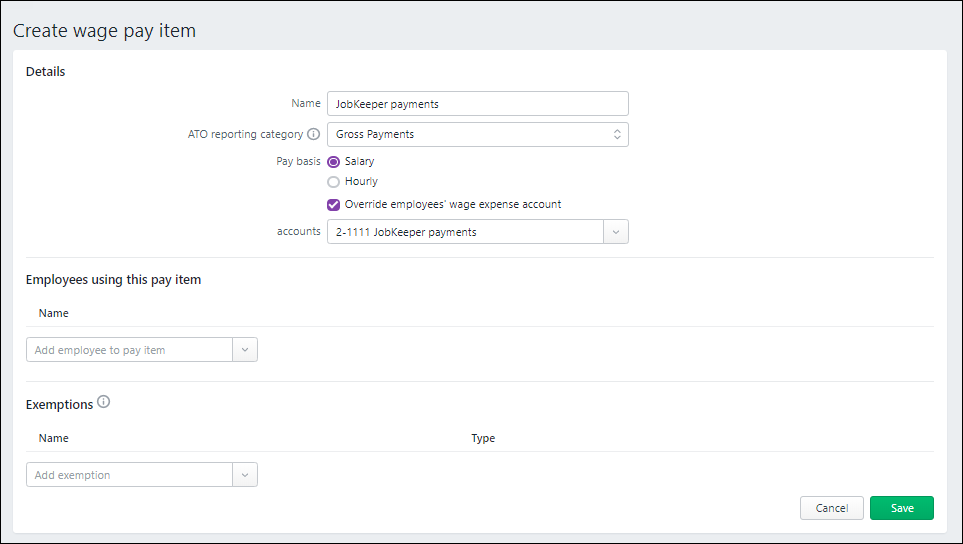The image size is (963, 544).
Task: Click Name column header under Employees section
Action: [54, 313]
